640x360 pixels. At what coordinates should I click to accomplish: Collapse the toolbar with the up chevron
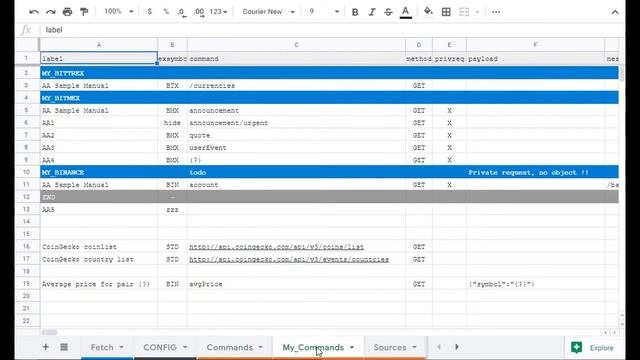tap(615, 12)
